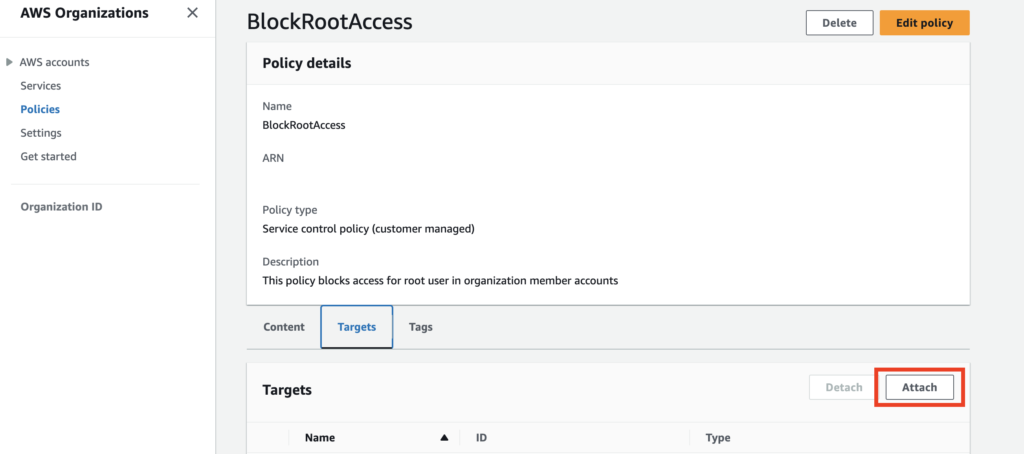Viewport: 1024px width, 454px height.
Task: Go to Services in the sidebar
Action: pyautogui.click(x=41, y=86)
